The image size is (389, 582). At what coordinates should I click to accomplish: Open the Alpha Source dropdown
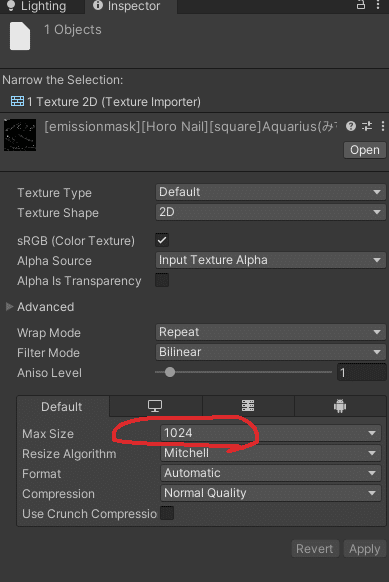(271, 260)
